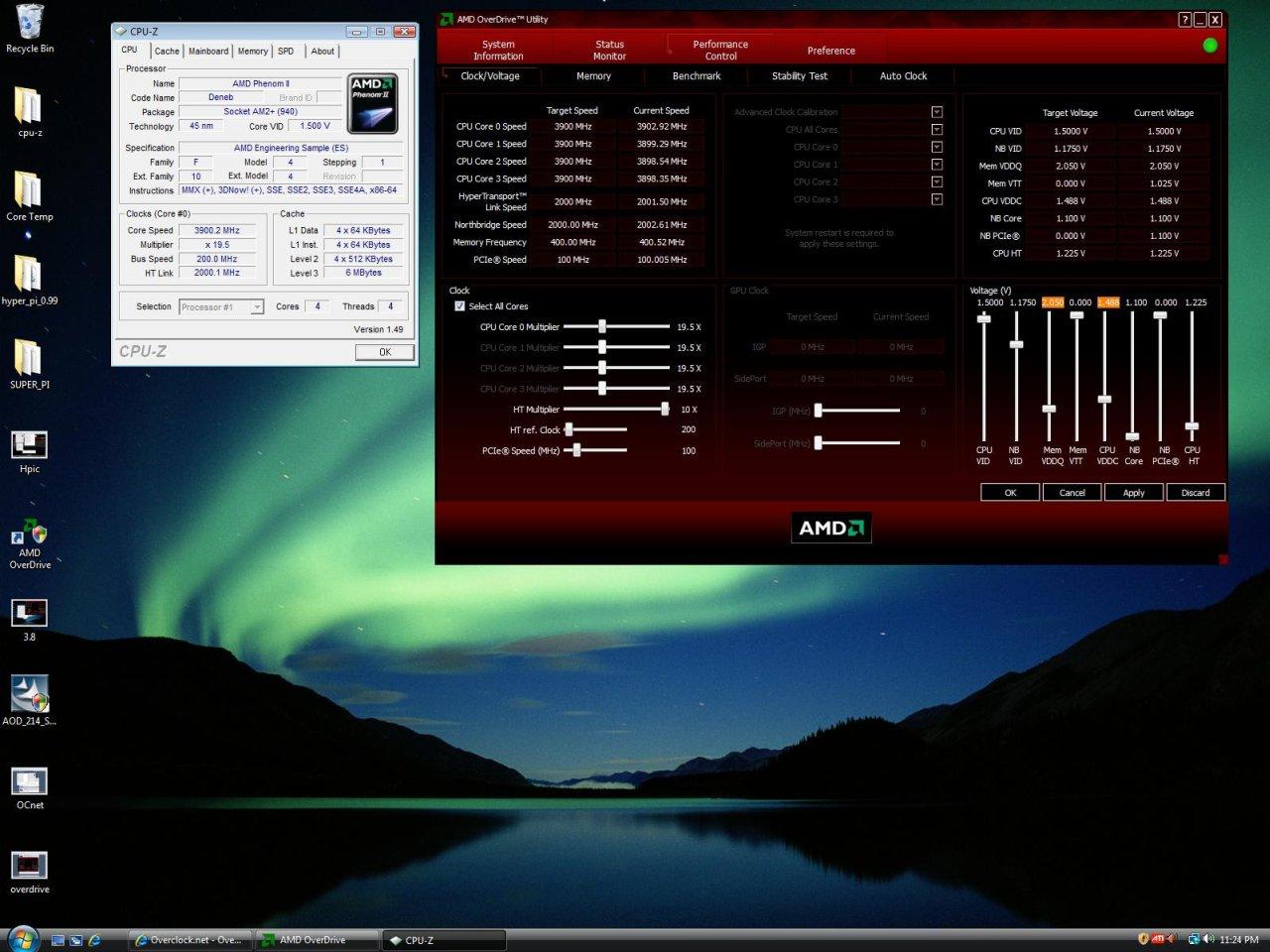This screenshot has width=1270, height=952.
Task: Switch to the CPU-Z taskbar button
Action: tap(444, 940)
